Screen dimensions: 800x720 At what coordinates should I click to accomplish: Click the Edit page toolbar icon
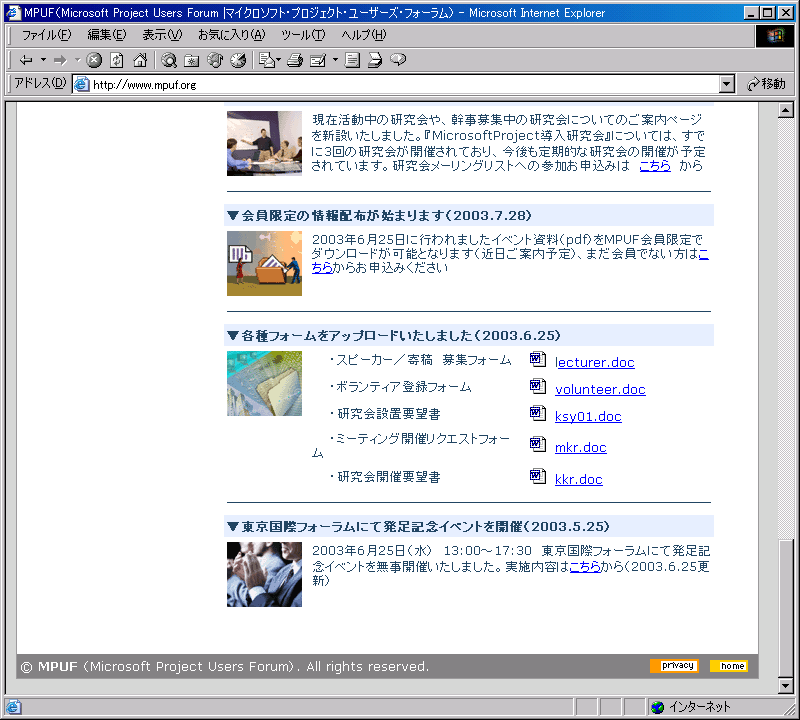(x=318, y=60)
